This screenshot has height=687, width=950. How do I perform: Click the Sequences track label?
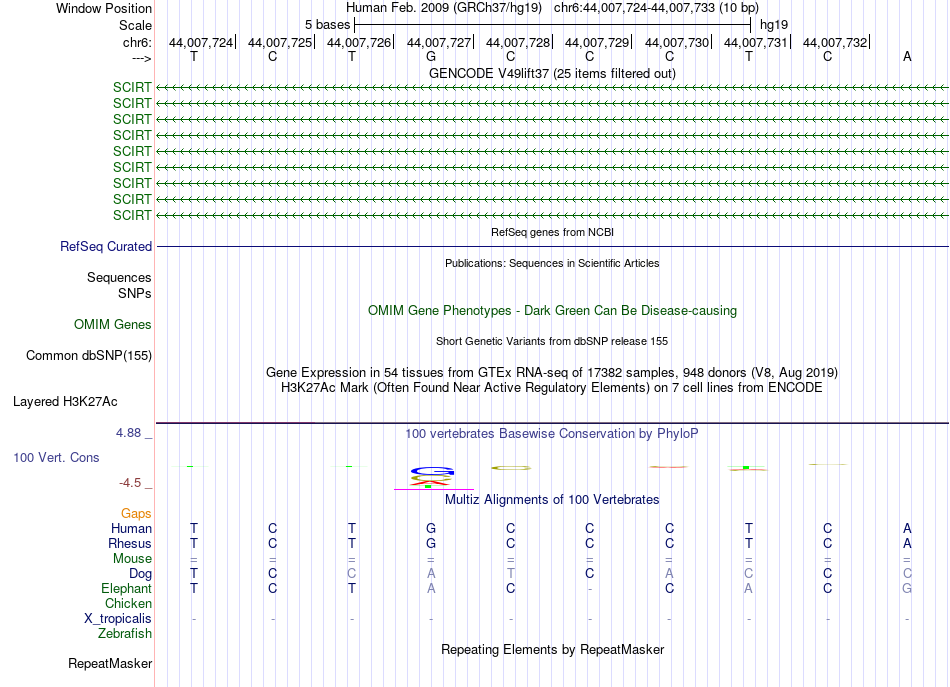coord(119,277)
